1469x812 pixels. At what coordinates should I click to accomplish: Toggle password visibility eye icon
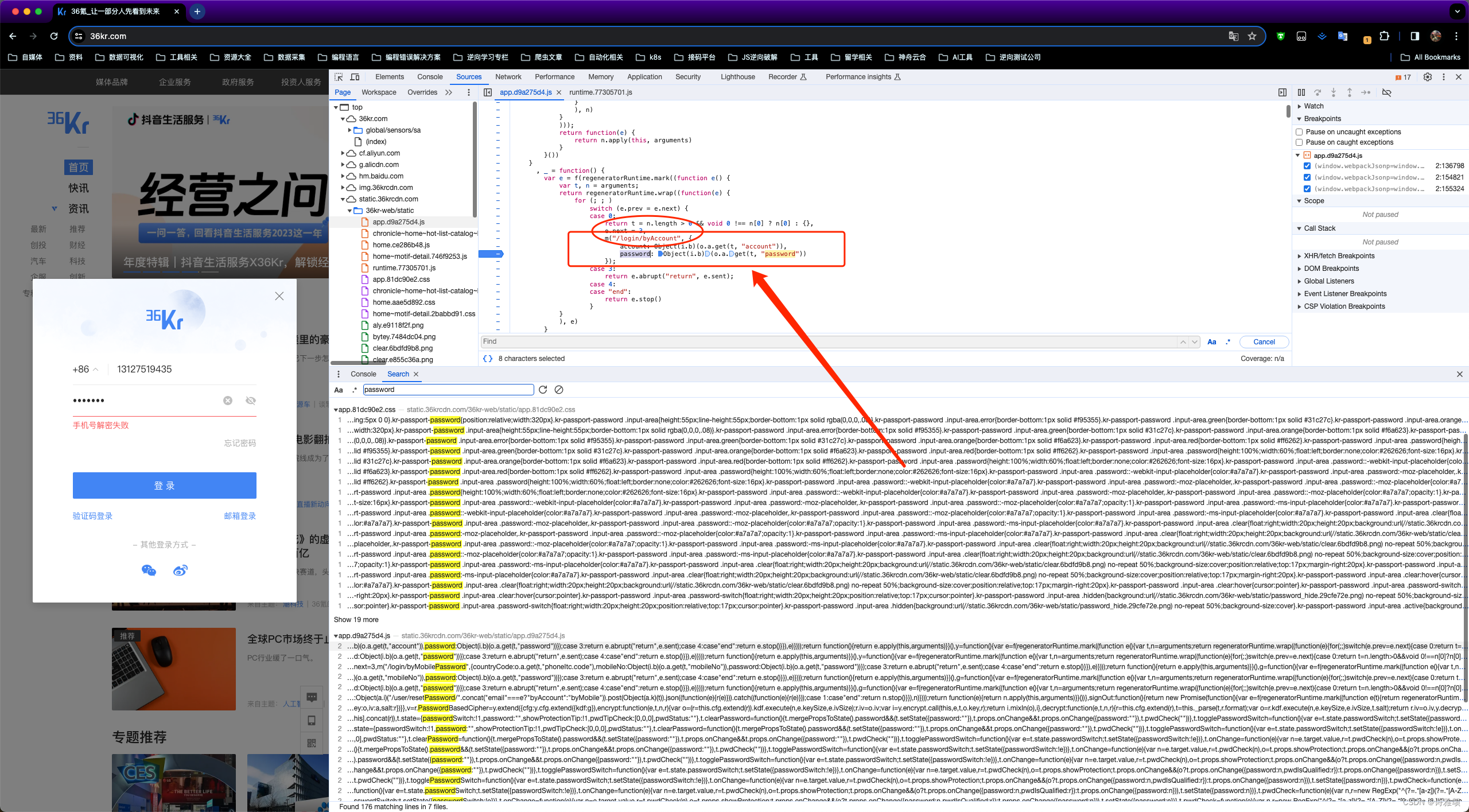coord(251,401)
